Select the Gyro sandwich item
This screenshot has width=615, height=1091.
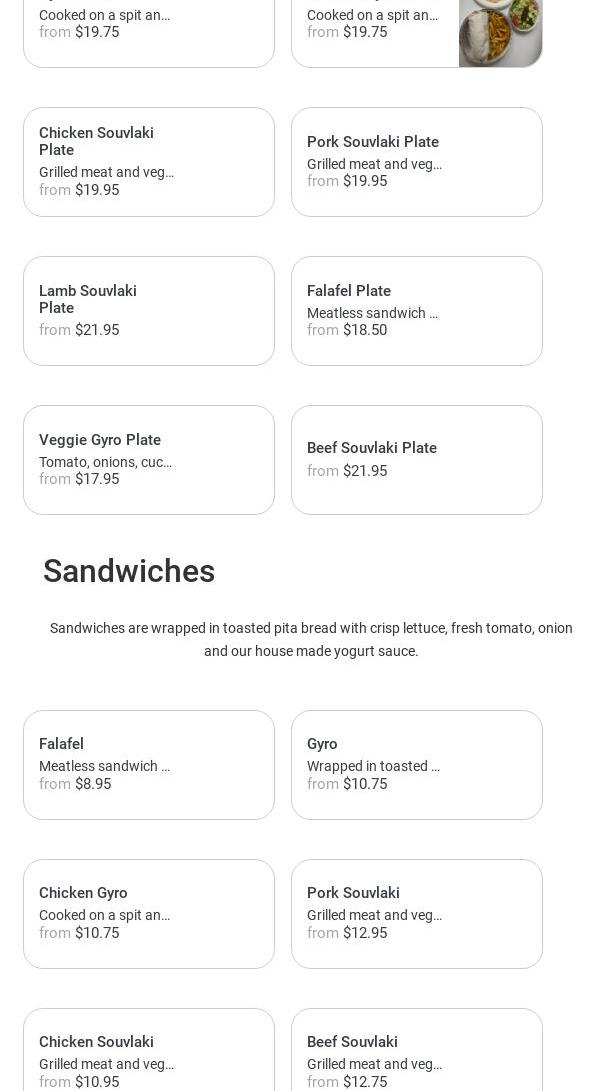coord(416,765)
